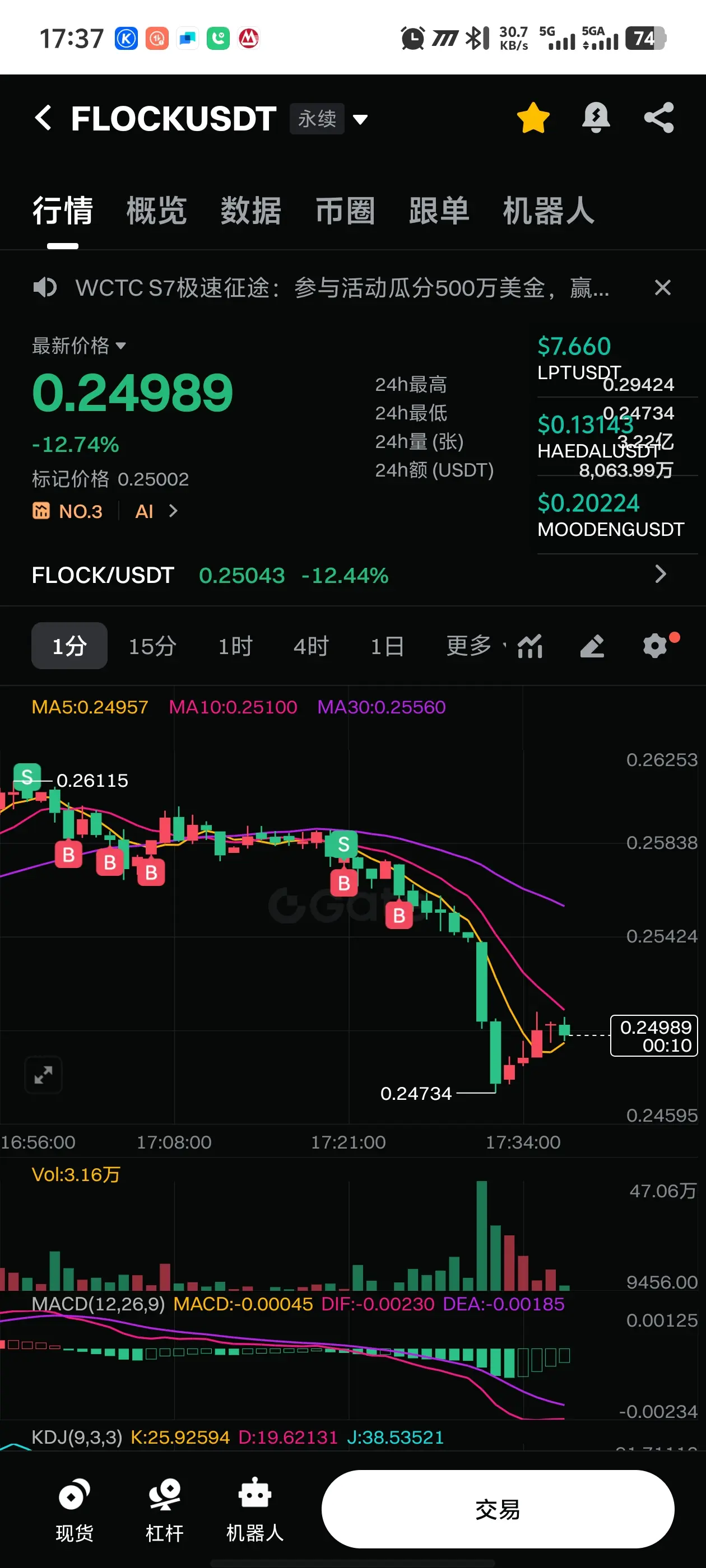Open 机器人 bot icon in bottom bar
This screenshot has height=1568, width=706.
(254, 1510)
